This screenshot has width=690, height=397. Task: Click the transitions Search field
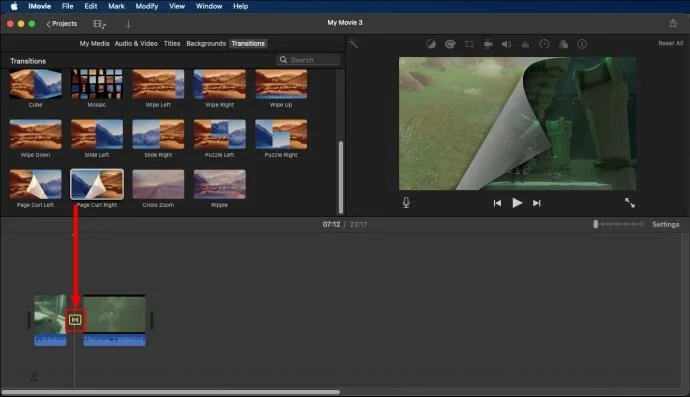point(308,60)
